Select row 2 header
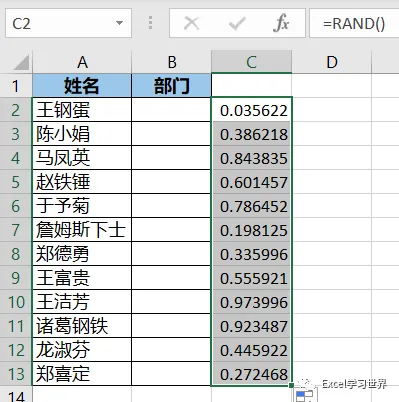The image size is (399, 402). pos(16,110)
